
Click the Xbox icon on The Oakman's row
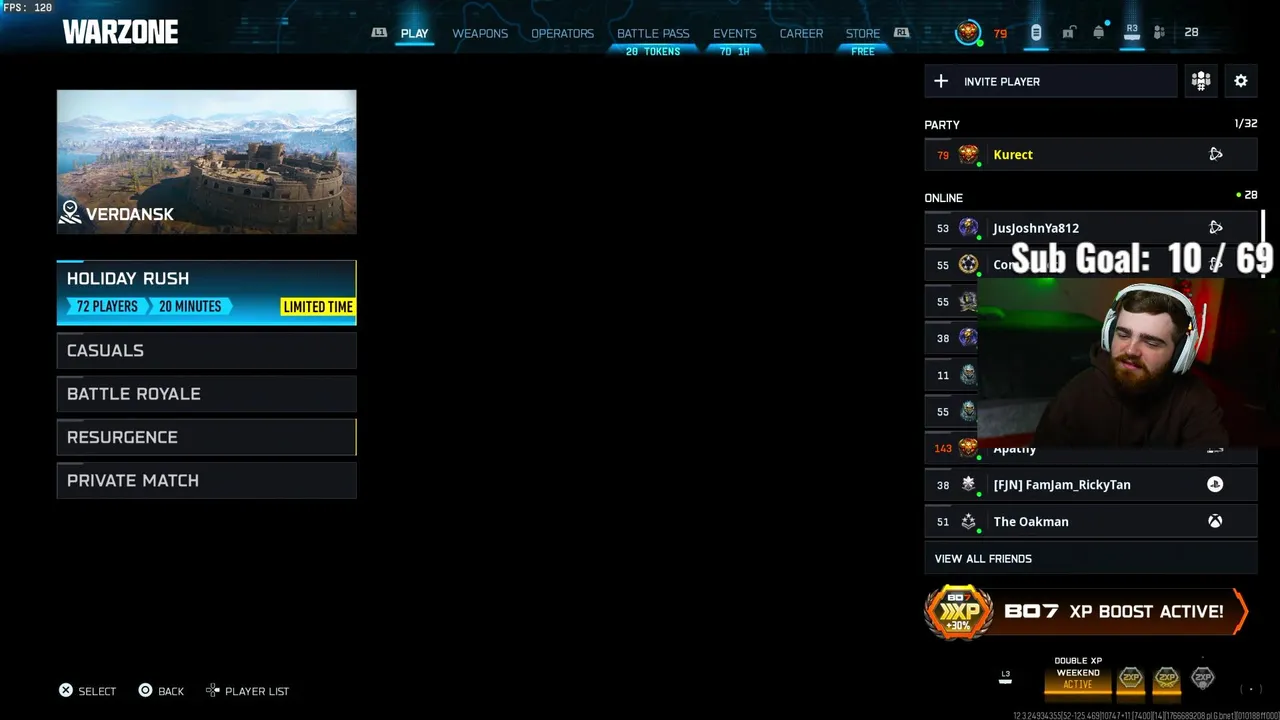[1215, 521]
